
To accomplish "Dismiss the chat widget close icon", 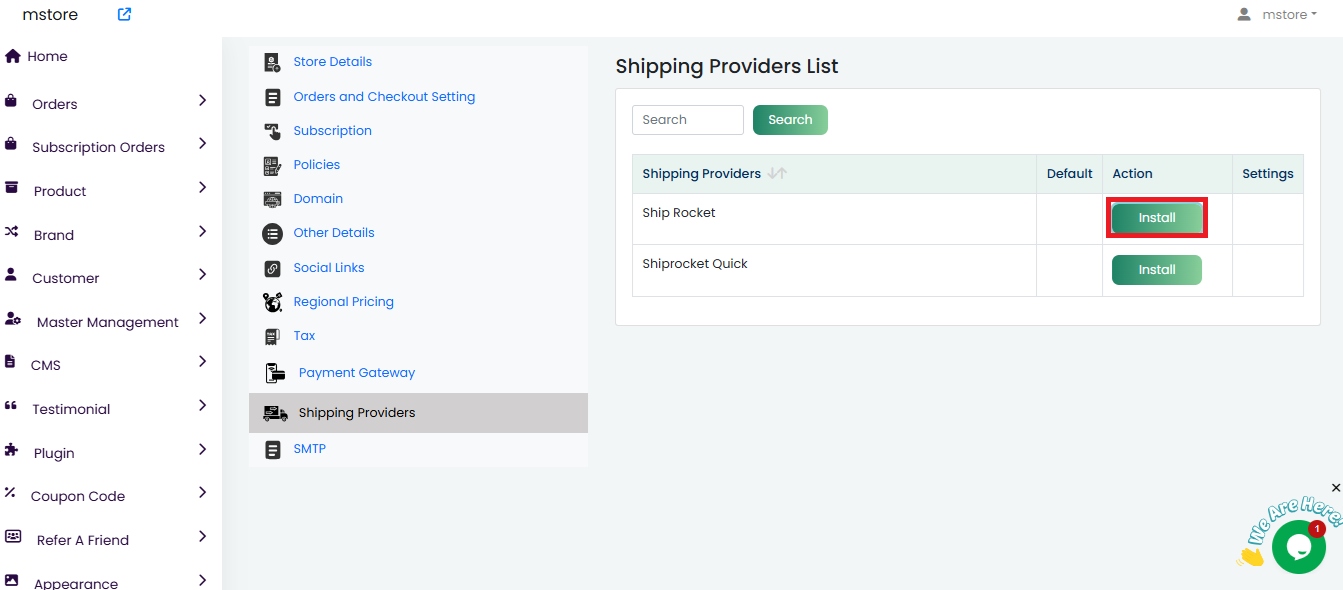I will point(1336,488).
